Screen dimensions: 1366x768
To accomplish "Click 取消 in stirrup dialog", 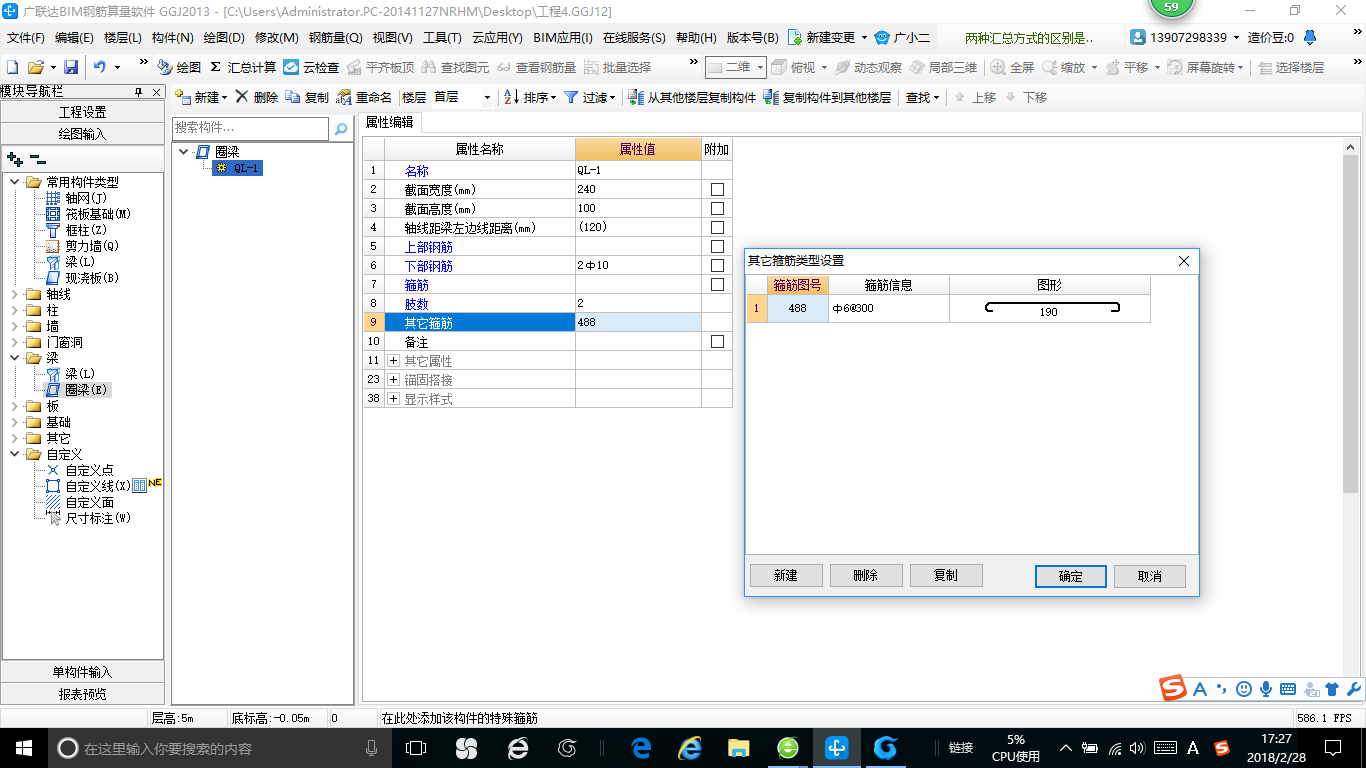I will 1150,576.
